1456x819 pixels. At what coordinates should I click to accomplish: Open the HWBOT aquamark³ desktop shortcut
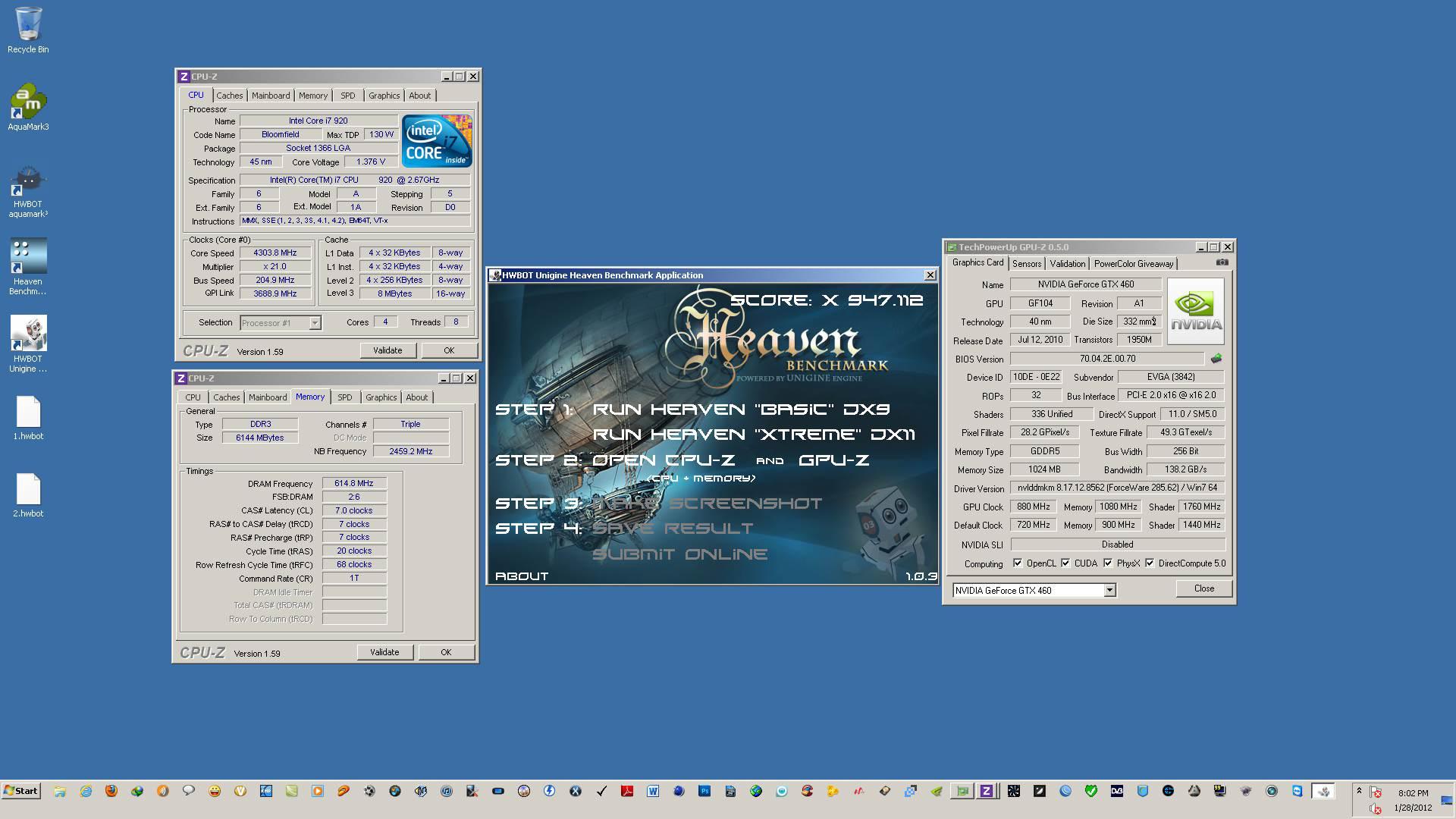point(28,192)
